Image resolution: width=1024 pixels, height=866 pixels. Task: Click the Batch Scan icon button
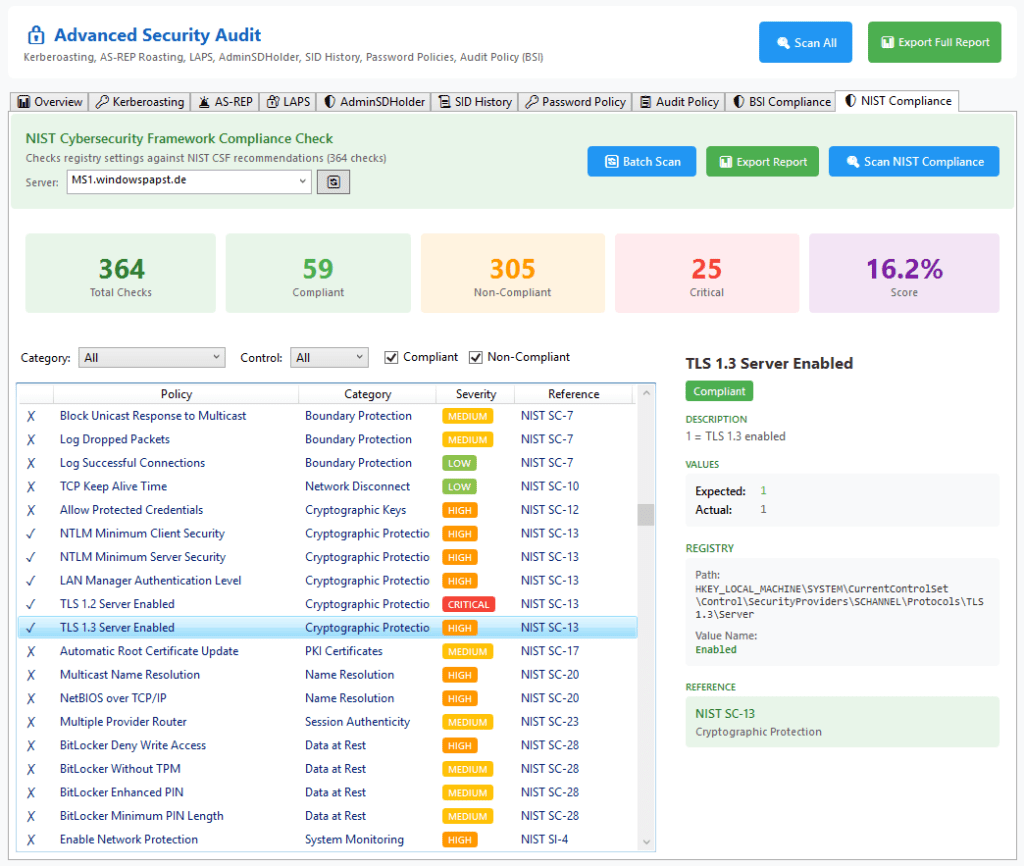(x=614, y=161)
